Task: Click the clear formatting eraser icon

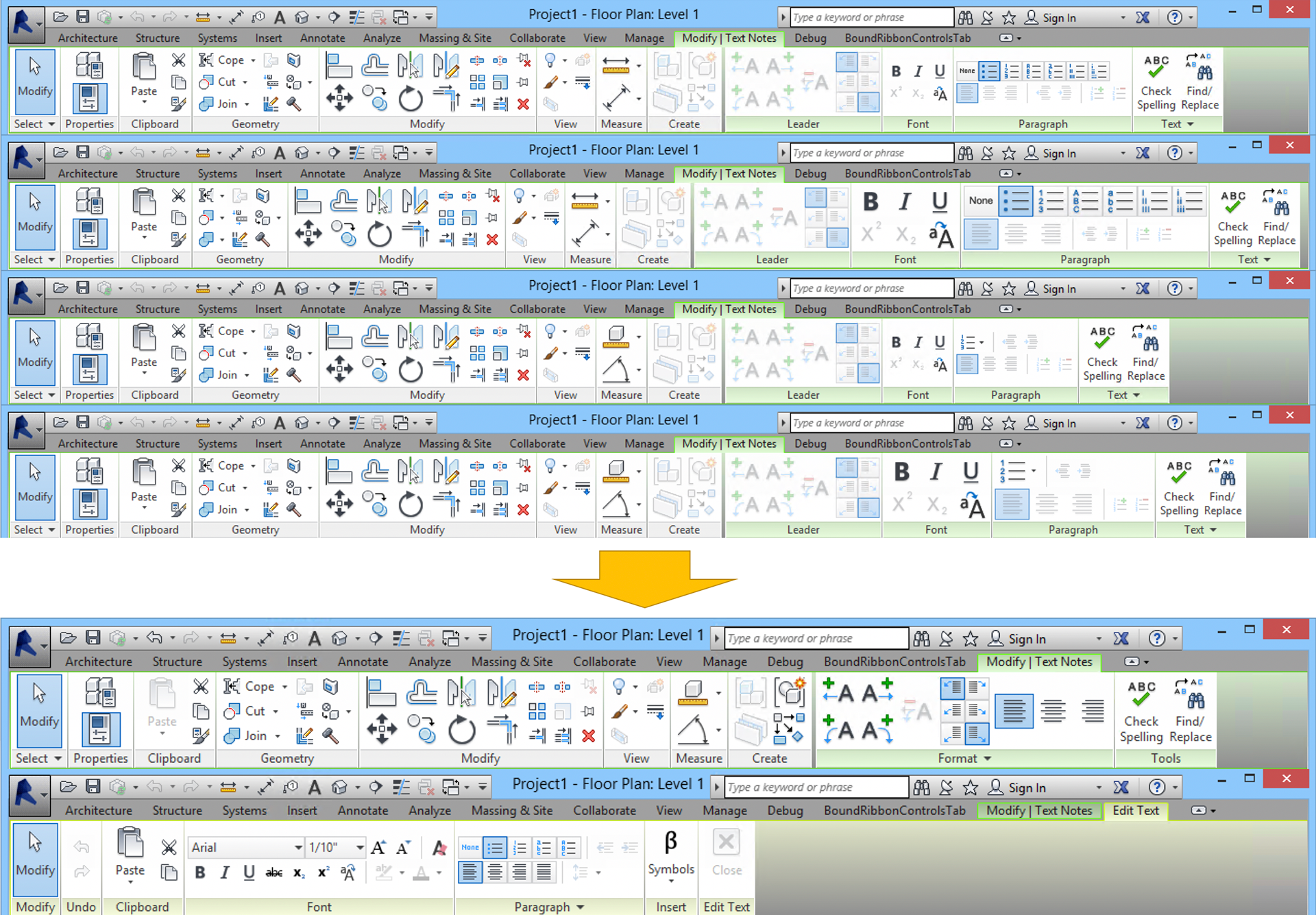Action: (x=439, y=848)
